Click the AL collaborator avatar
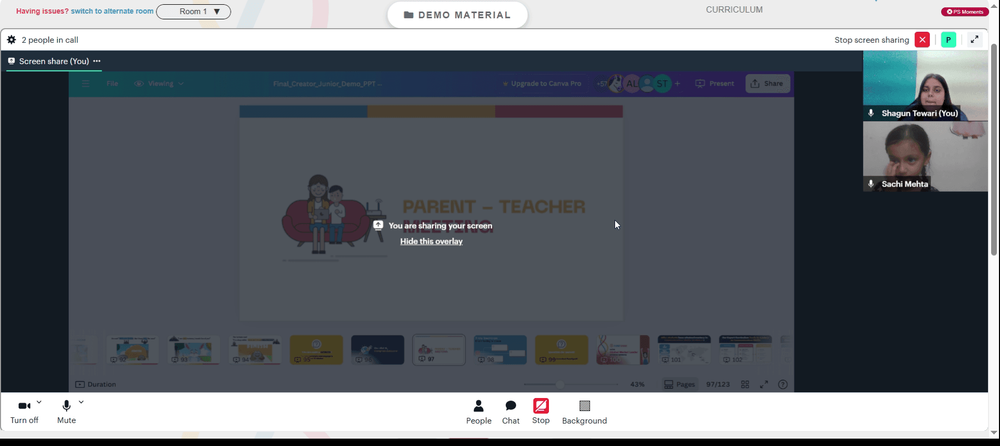Image resolution: width=1000 pixels, height=446 pixels. 631,84
